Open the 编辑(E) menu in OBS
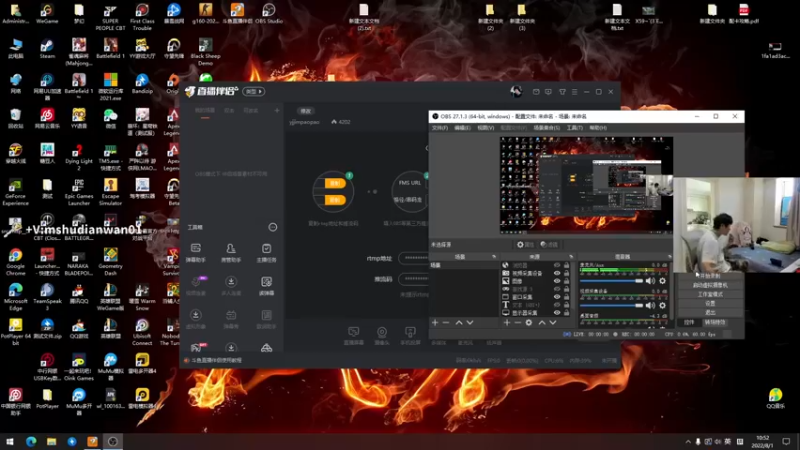 [x=462, y=128]
